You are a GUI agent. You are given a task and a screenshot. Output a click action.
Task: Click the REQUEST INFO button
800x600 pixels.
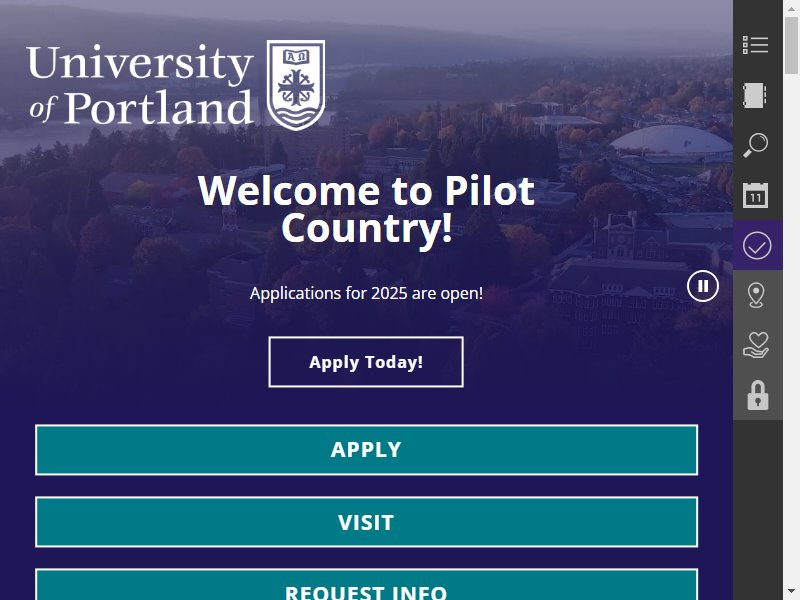pyautogui.click(x=366, y=585)
